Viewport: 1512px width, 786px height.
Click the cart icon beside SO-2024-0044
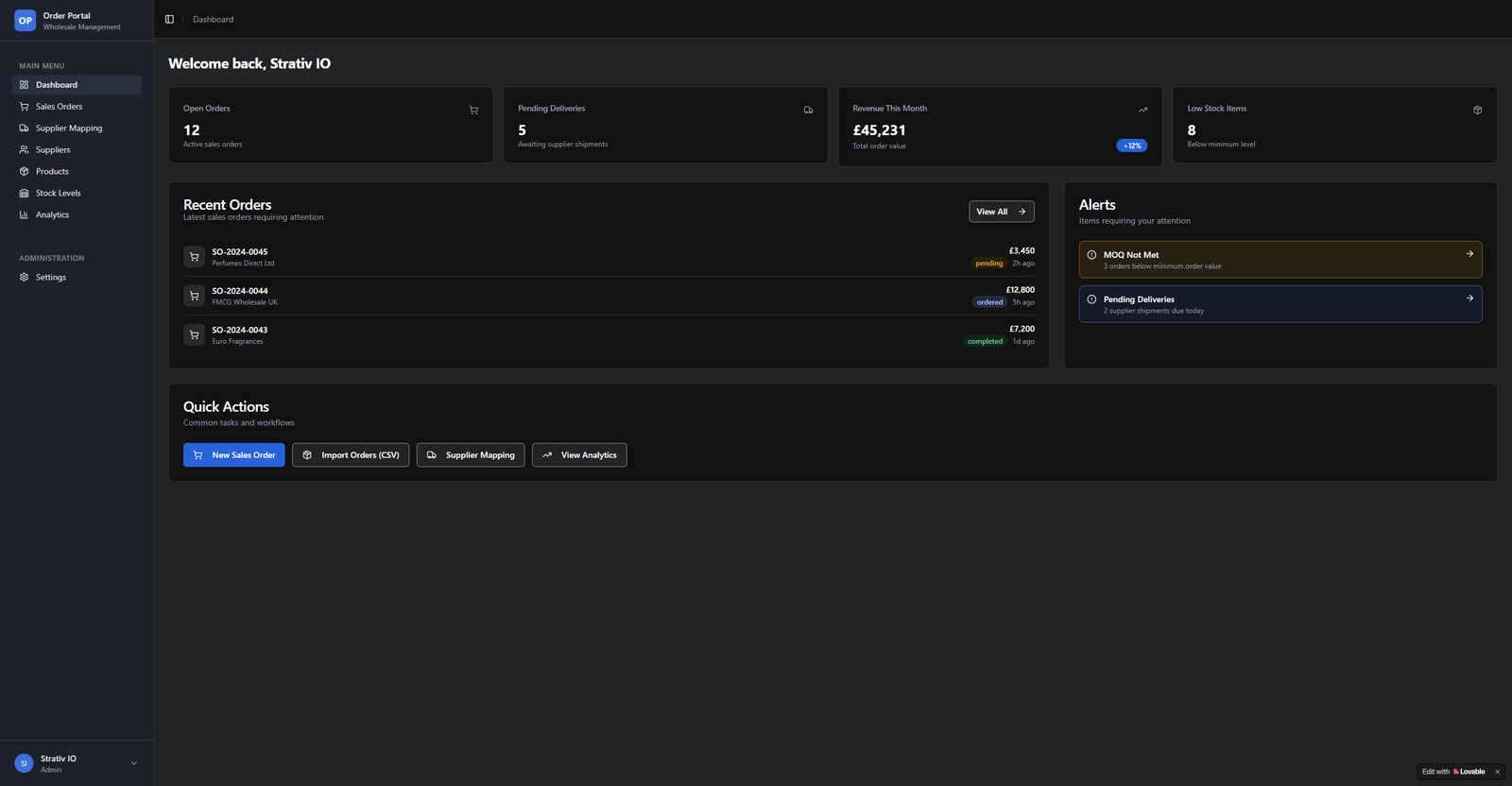click(194, 296)
